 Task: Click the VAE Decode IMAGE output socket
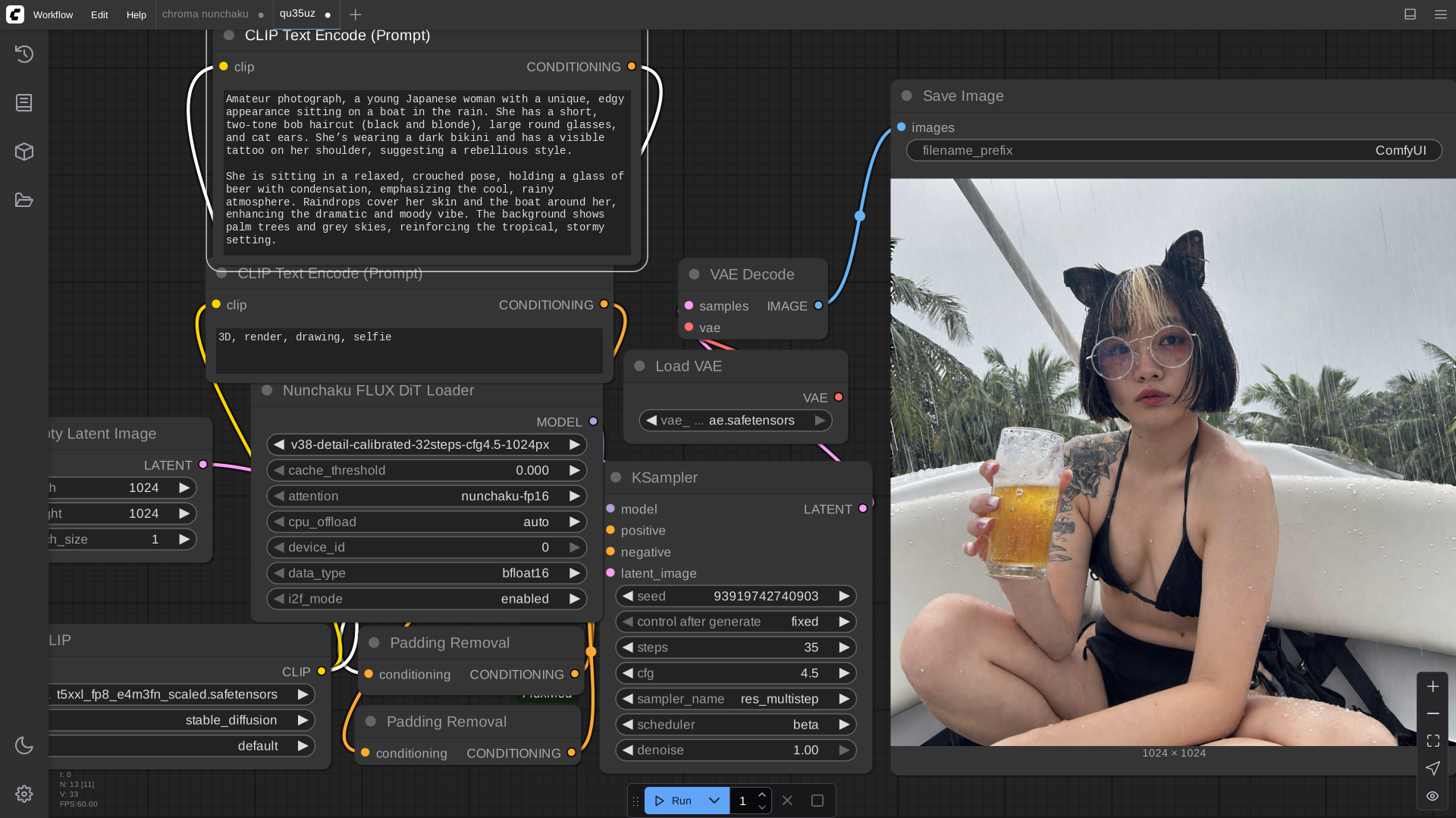[x=818, y=305]
